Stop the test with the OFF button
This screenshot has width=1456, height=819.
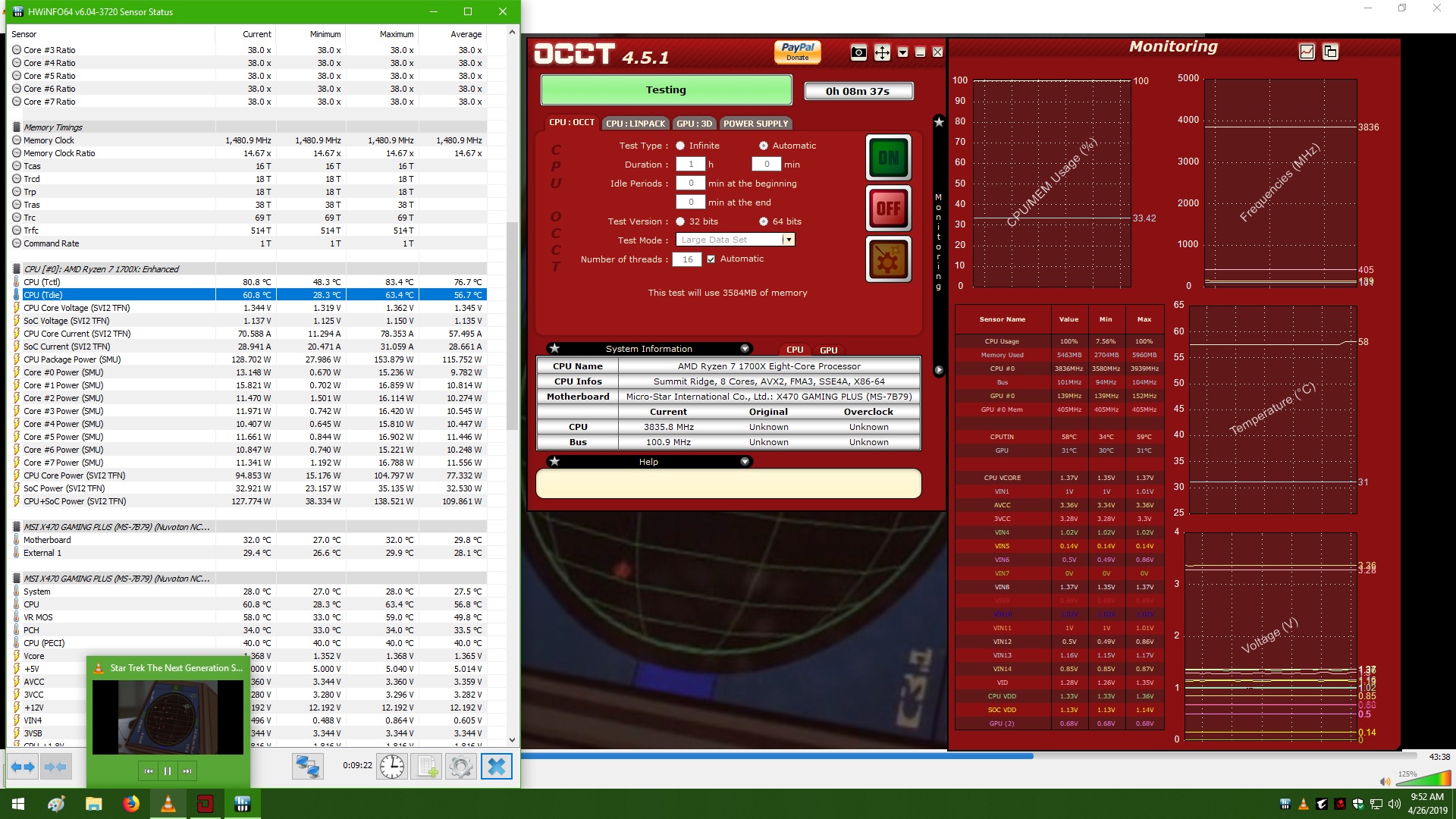888,208
